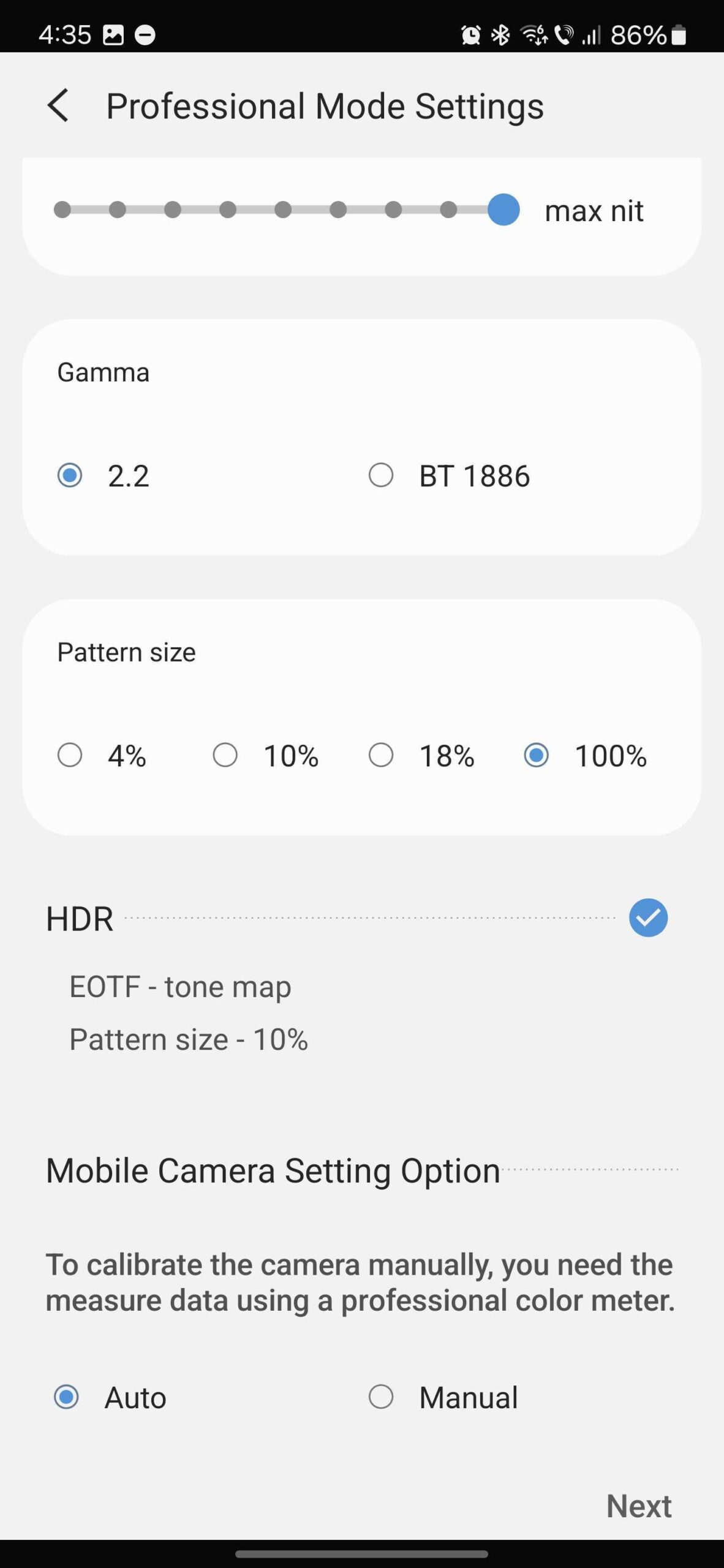Tap the battery icon in status bar

679,35
